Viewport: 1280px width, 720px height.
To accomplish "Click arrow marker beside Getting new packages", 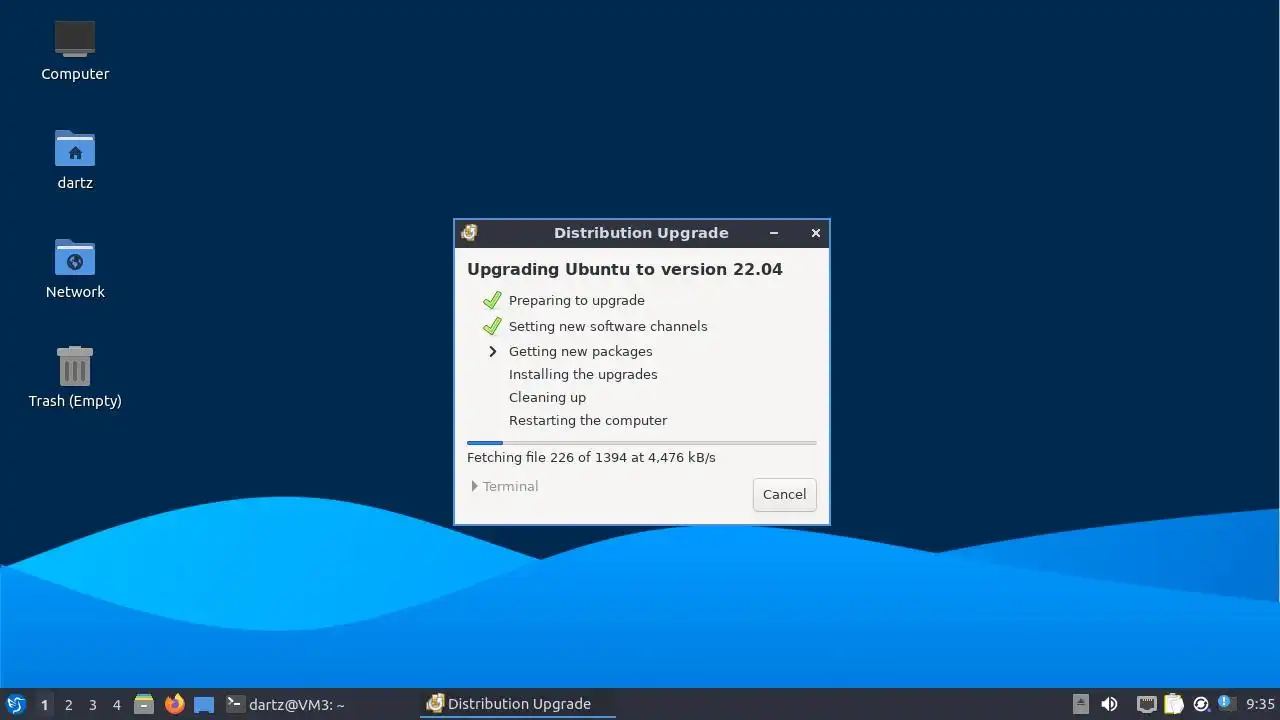I will tap(492, 351).
